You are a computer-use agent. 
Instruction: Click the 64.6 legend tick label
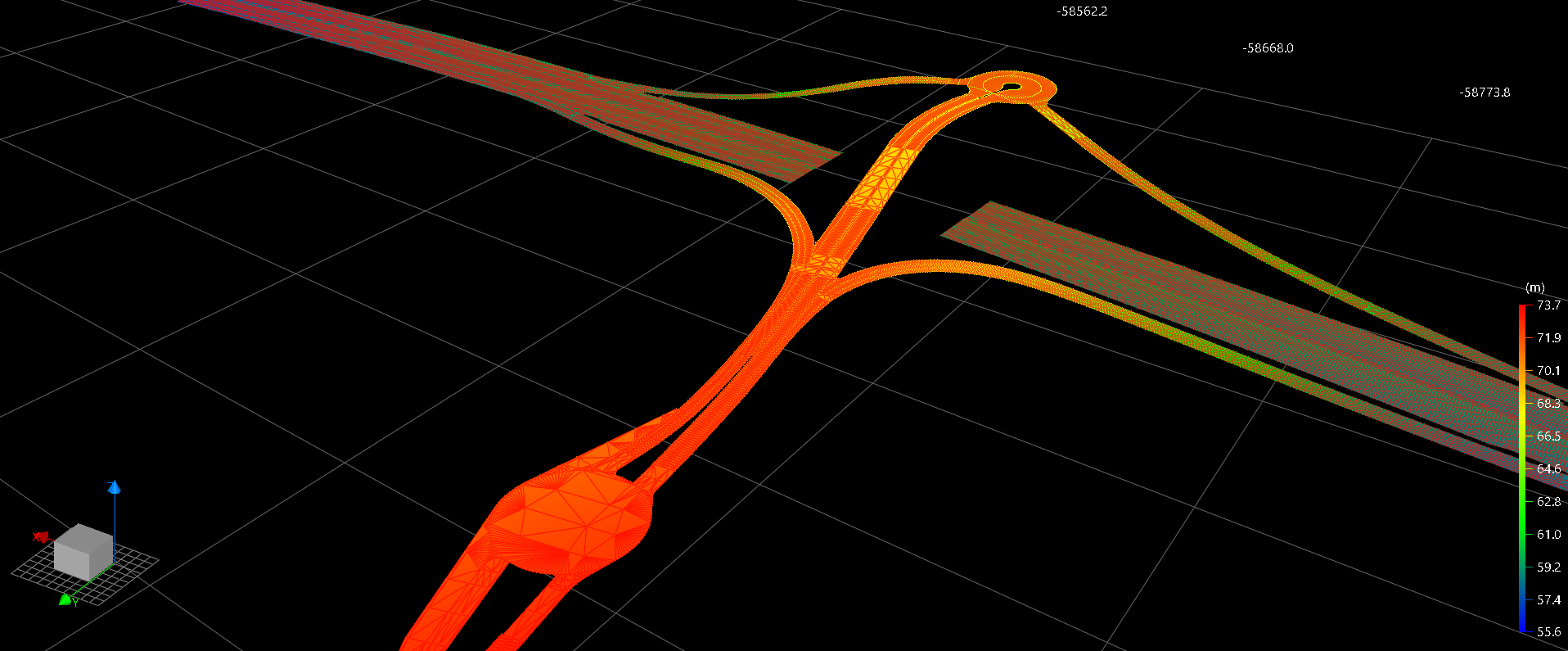coord(1548,468)
